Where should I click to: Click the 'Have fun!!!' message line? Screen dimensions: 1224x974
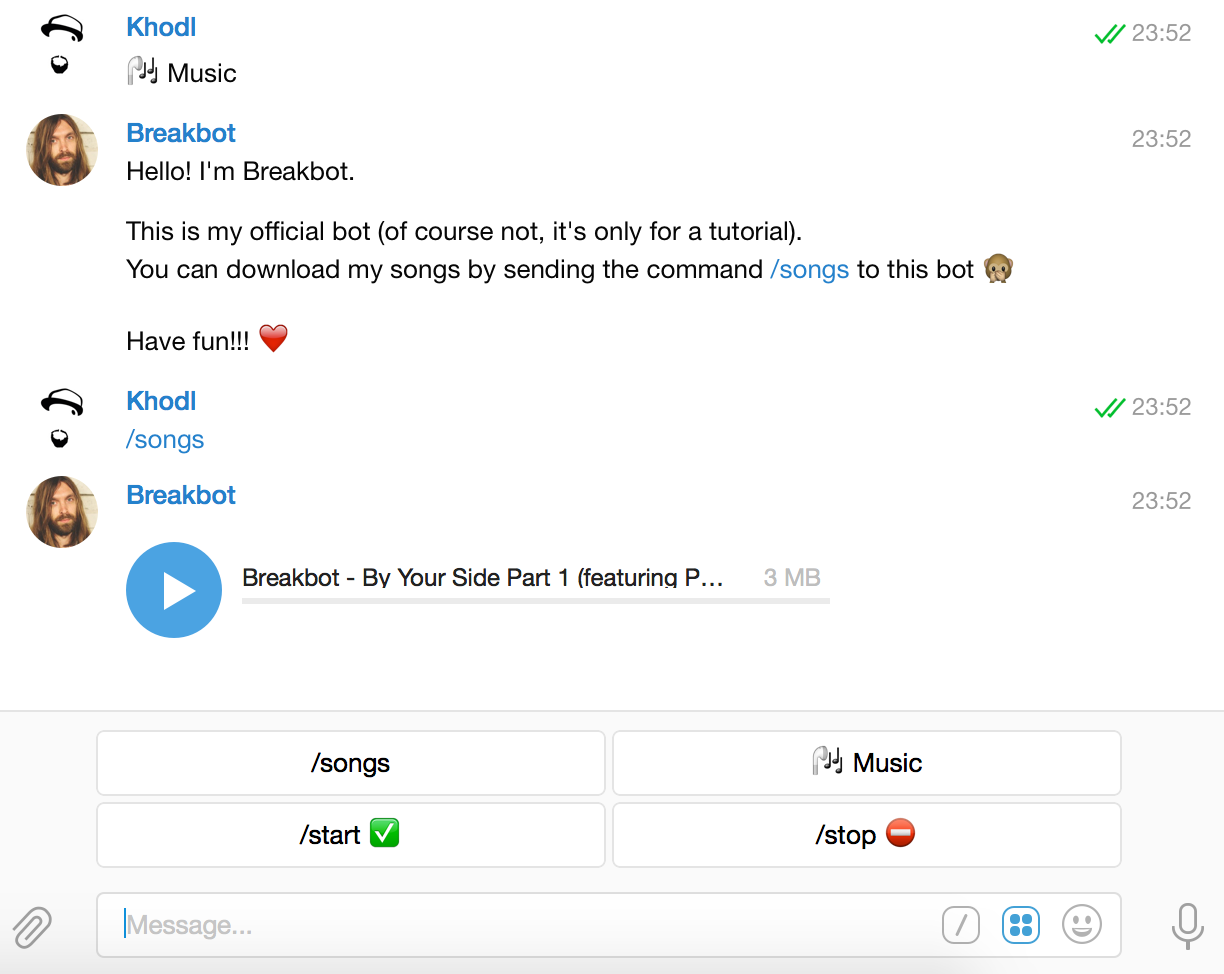[207, 340]
